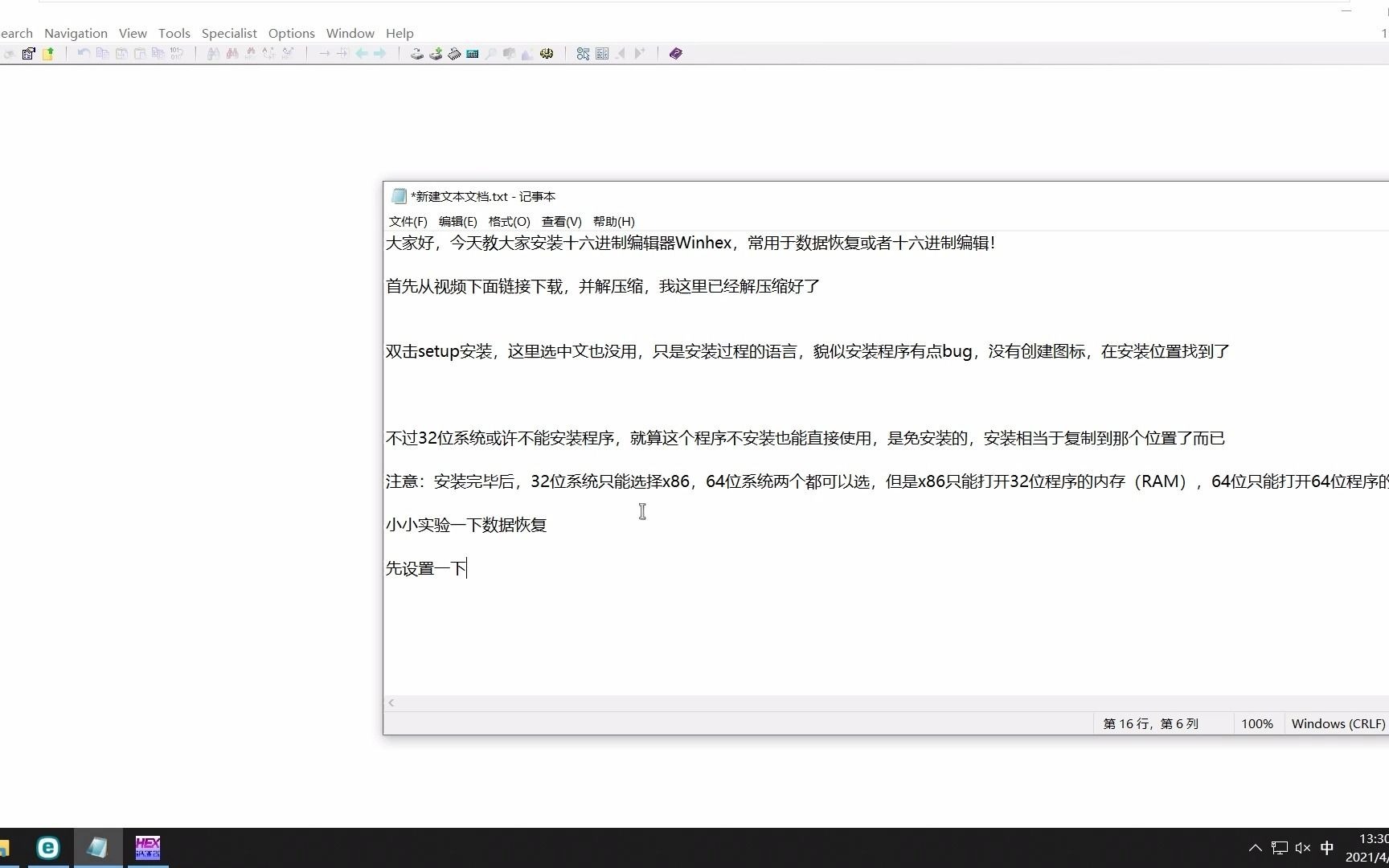Open Notepad's 帮助(H) menu
Image resolution: width=1389 pixels, height=868 pixels.
coord(614,221)
